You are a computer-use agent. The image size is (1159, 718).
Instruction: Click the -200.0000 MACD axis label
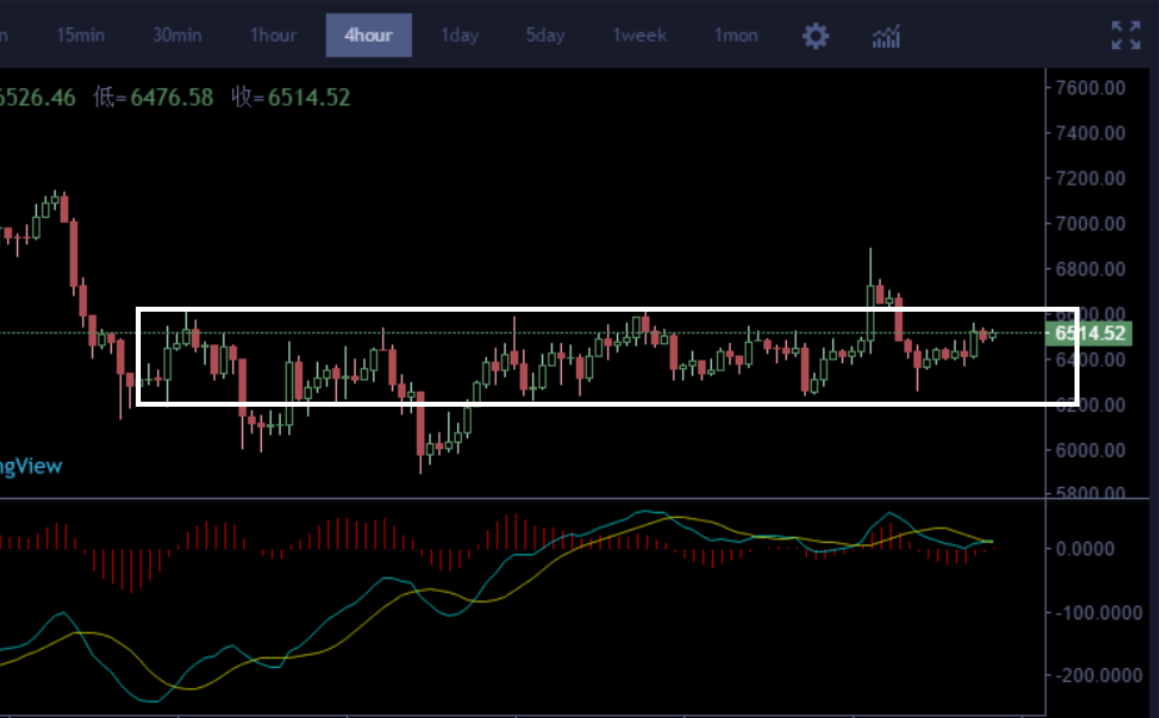click(1098, 675)
